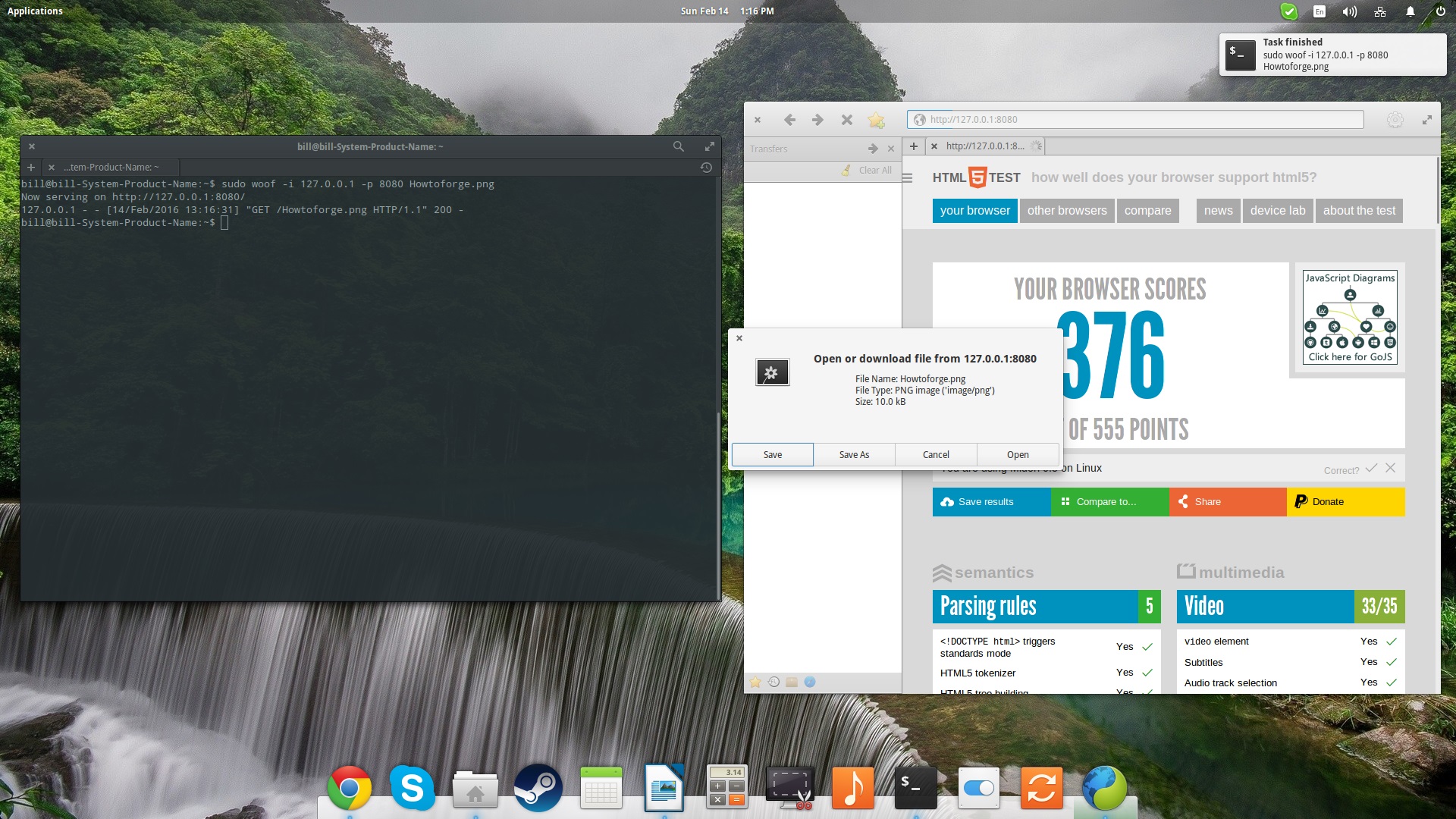Screen dimensions: 1456x819
Task: Click 'Audio track selection' test row
Action: [1291, 682]
